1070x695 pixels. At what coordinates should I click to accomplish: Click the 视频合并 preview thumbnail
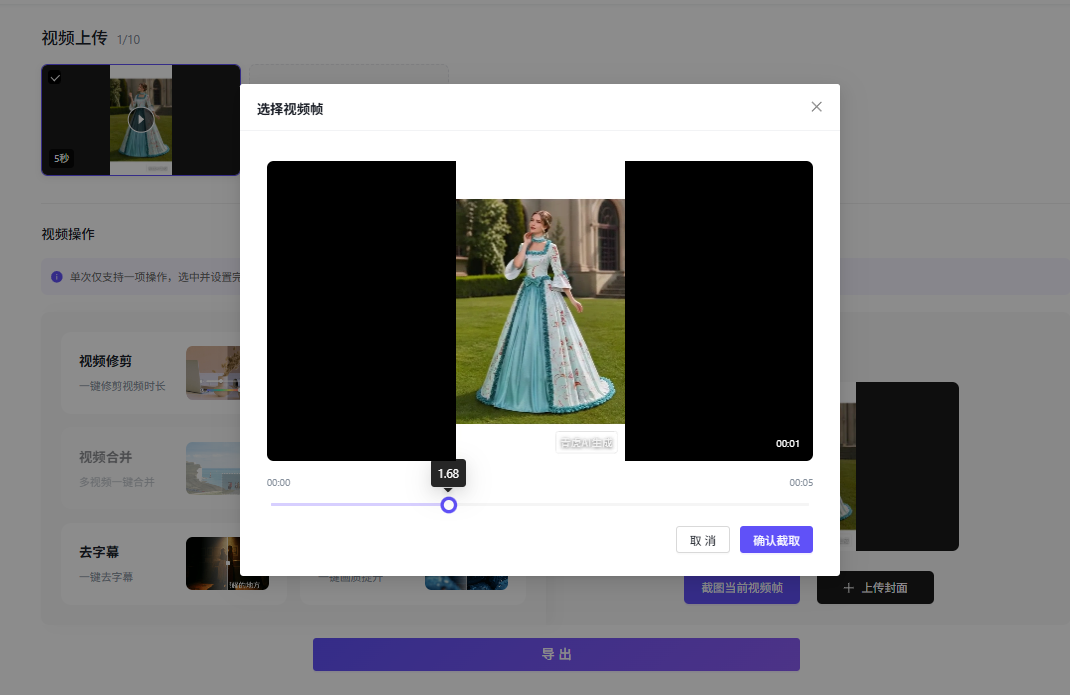pos(213,468)
